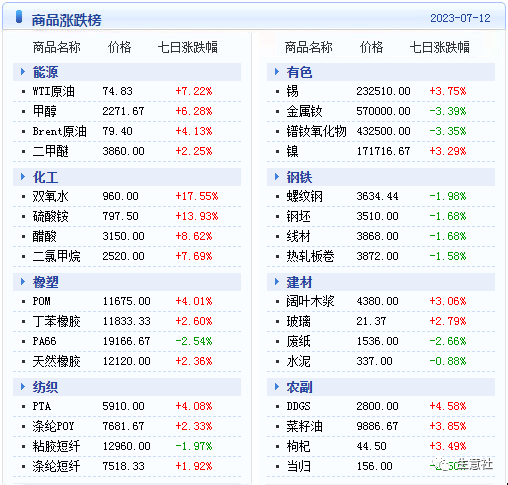The width and height of the screenshot is (508, 485).
Task: Select the DDGS commodity
Action: coord(298,406)
